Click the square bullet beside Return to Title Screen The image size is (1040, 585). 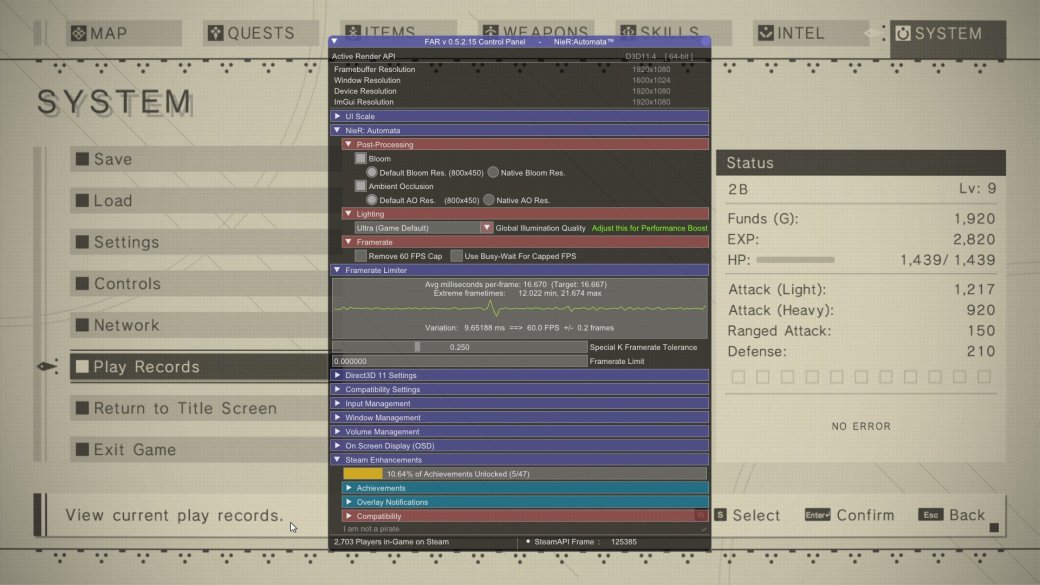82,408
